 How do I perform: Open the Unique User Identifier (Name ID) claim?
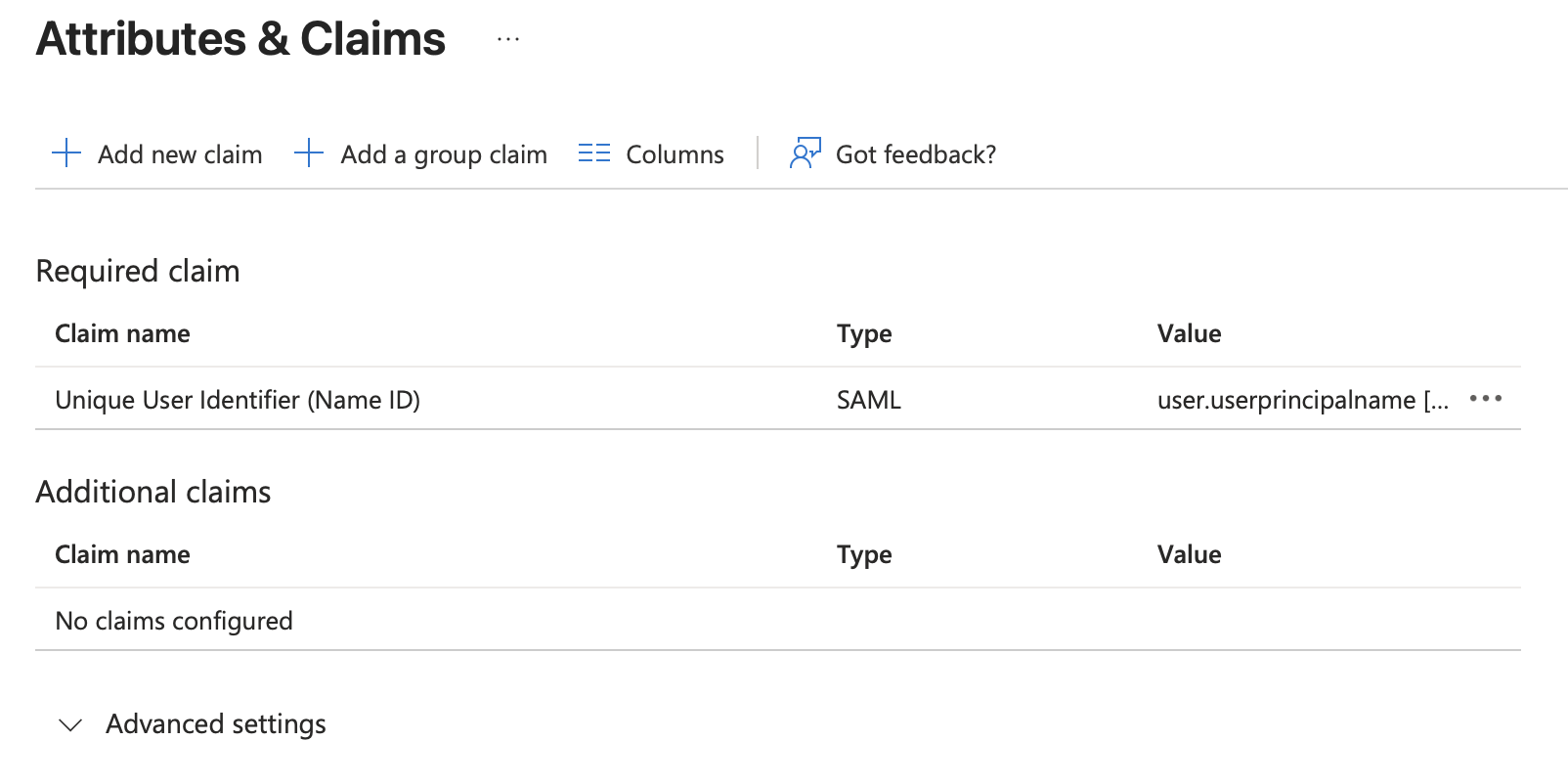click(238, 400)
